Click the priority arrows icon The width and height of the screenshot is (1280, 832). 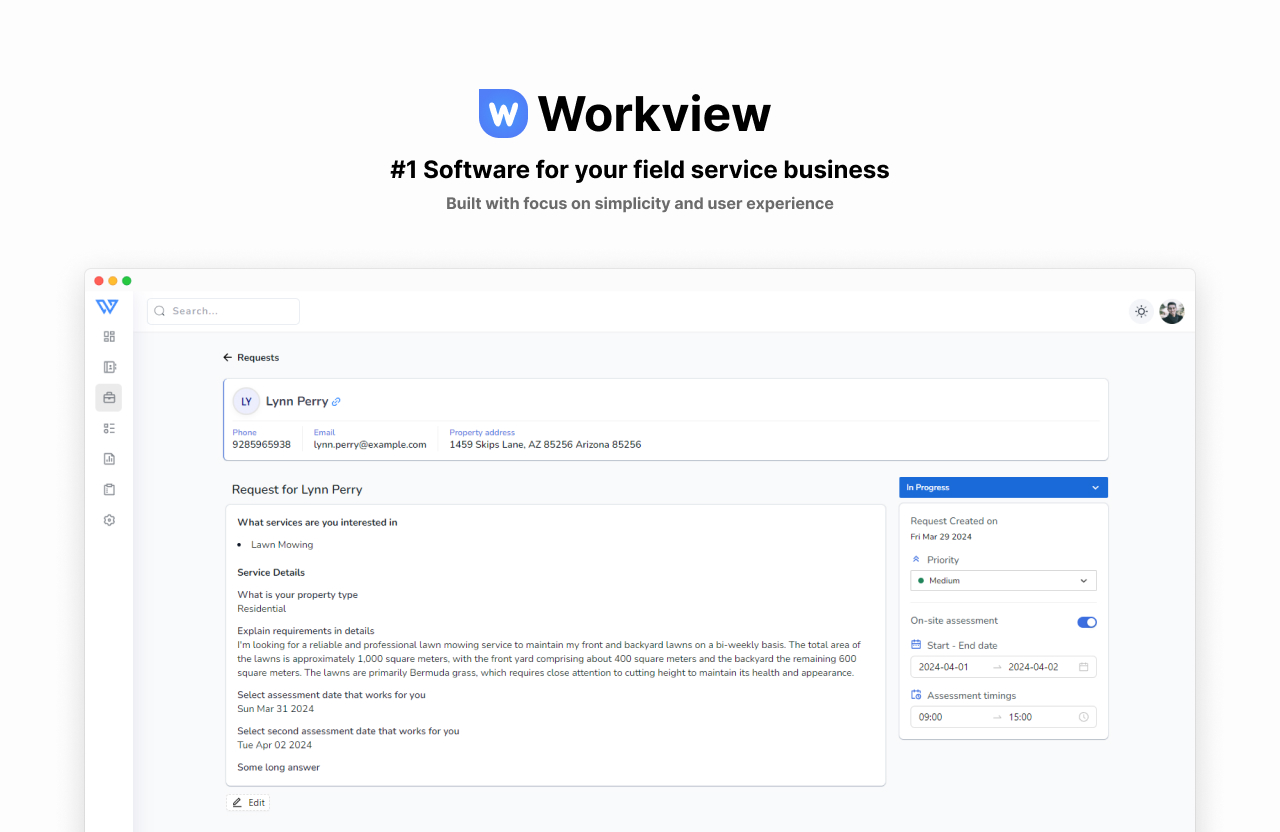coord(916,560)
